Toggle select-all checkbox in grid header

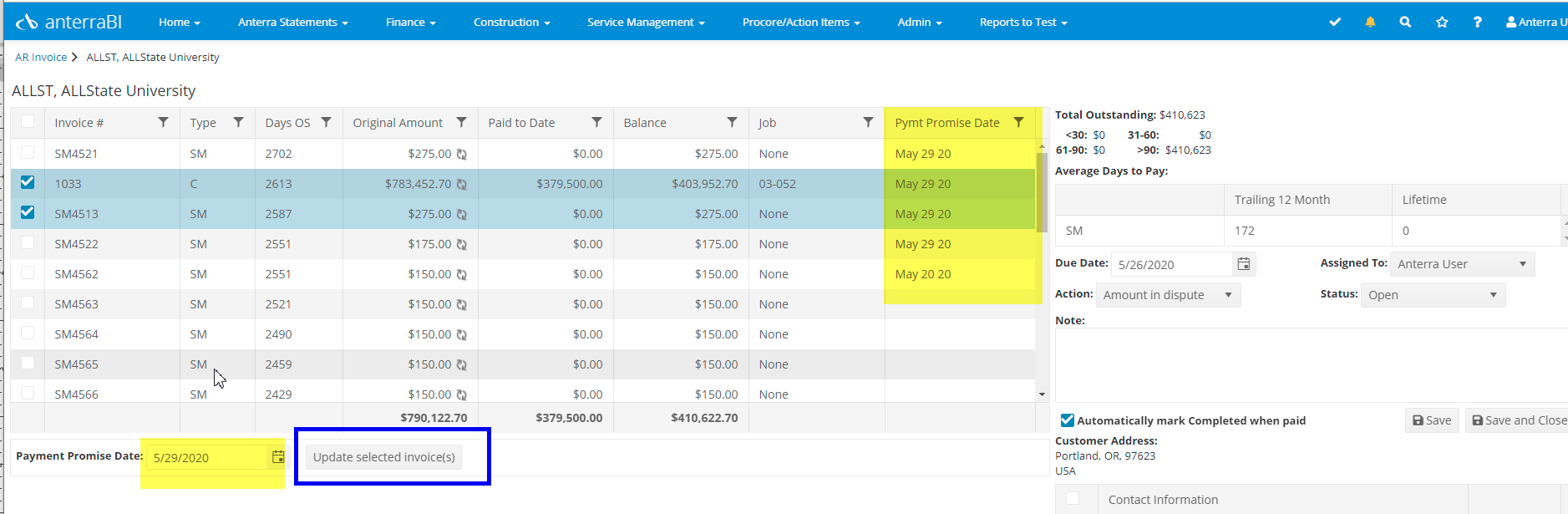point(28,121)
